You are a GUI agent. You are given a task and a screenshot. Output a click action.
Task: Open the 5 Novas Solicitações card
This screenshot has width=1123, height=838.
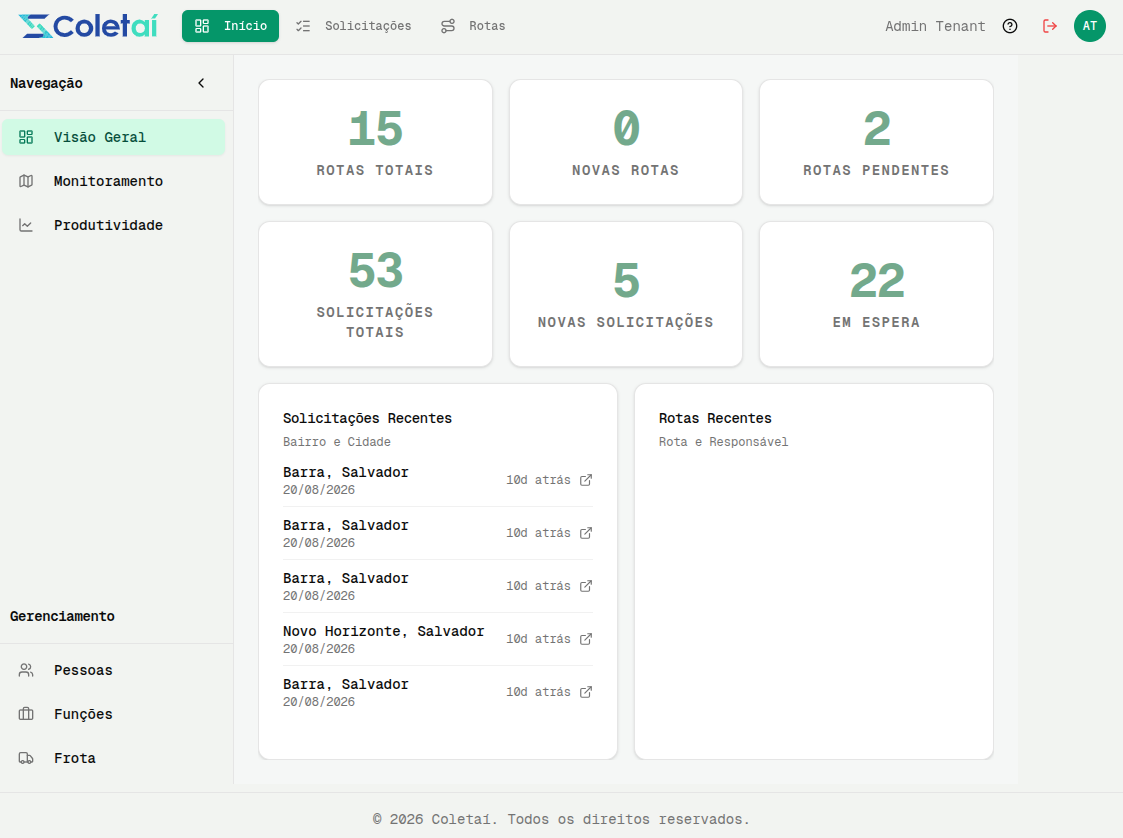point(626,294)
